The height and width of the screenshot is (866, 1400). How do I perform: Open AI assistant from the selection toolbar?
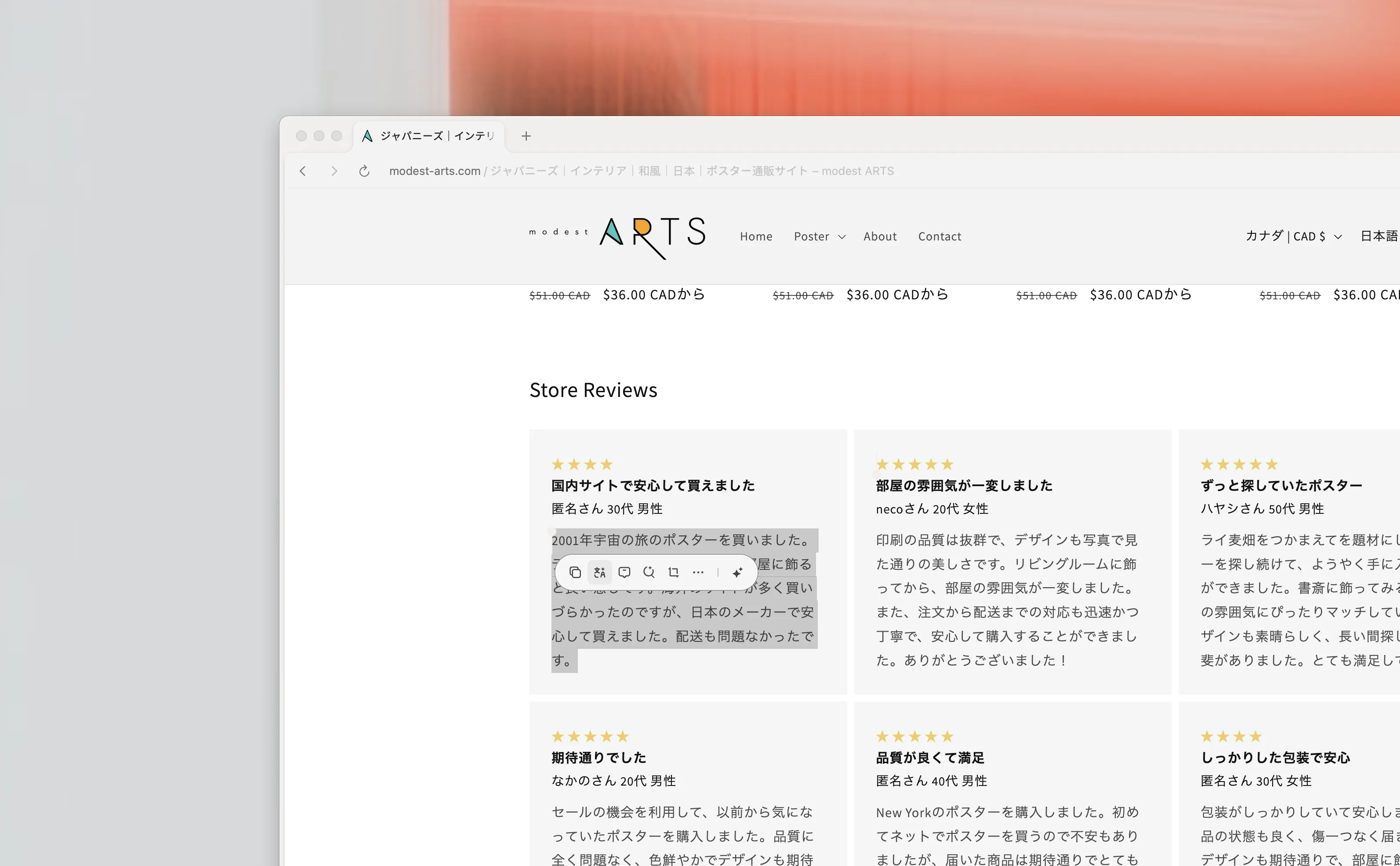pyautogui.click(x=737, y=572)
